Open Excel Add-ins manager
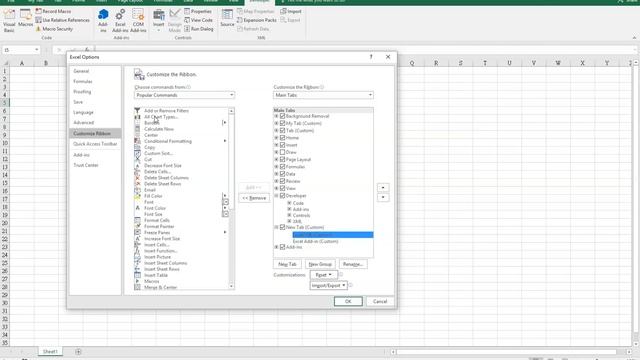This screenshot has width=640, height=360. tap(120, 20)
